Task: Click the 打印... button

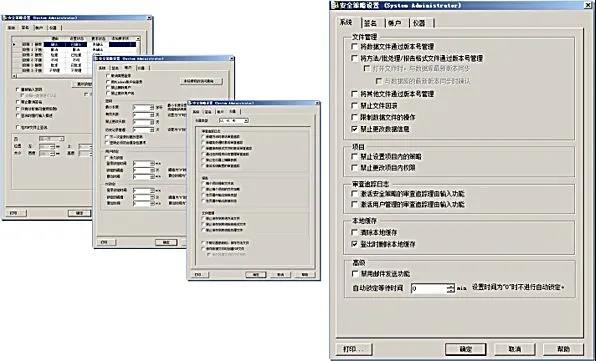Action: 354,349
